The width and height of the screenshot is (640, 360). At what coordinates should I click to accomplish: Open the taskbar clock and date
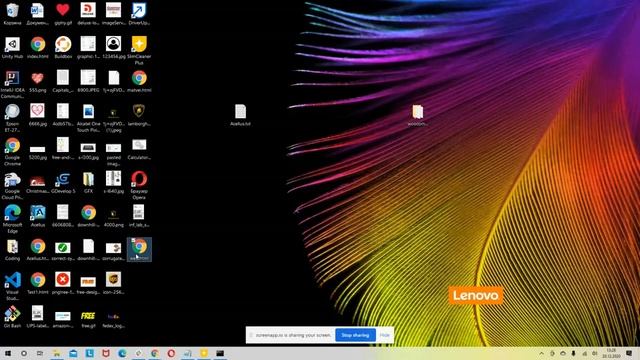click(611, 353)
